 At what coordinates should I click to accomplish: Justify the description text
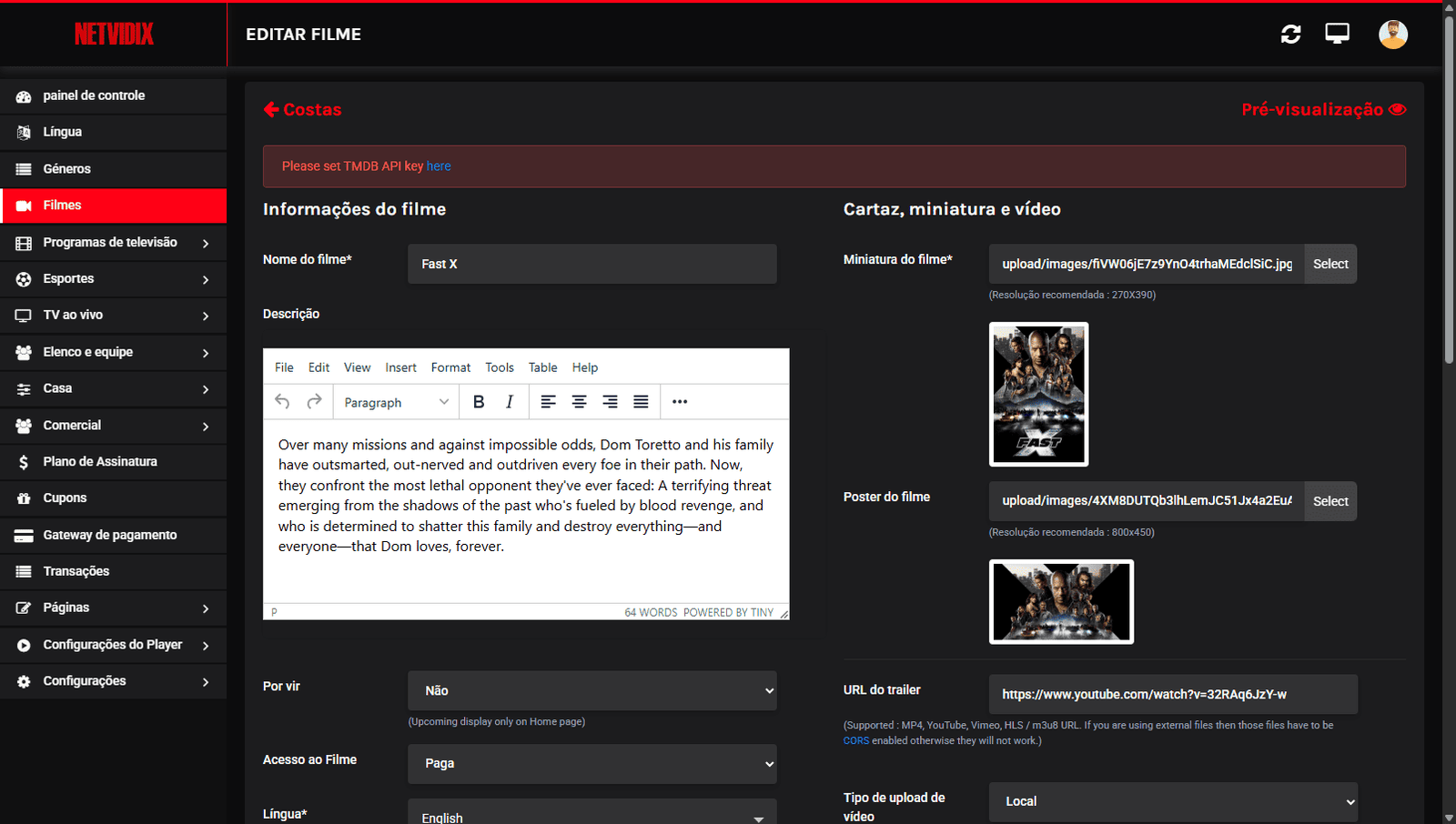[x=641, y=402]
